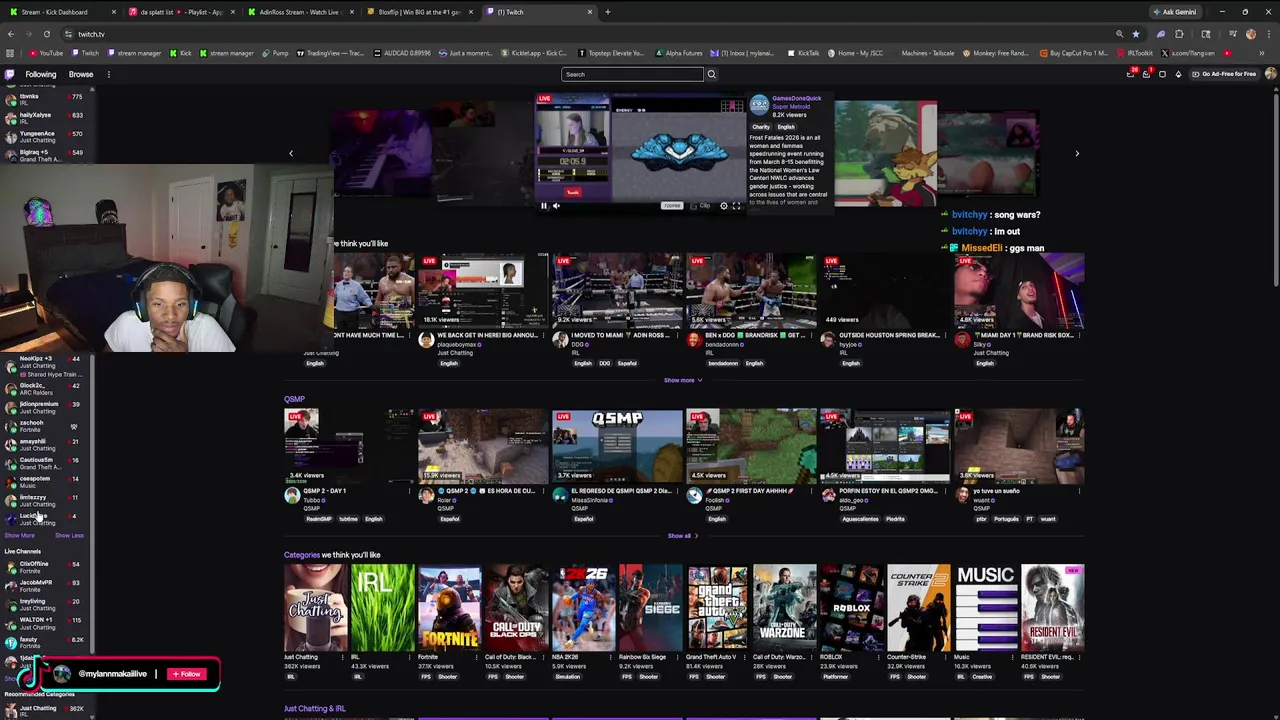
Task: Click the Charity tag on featured stream
Action: point(761,127)
